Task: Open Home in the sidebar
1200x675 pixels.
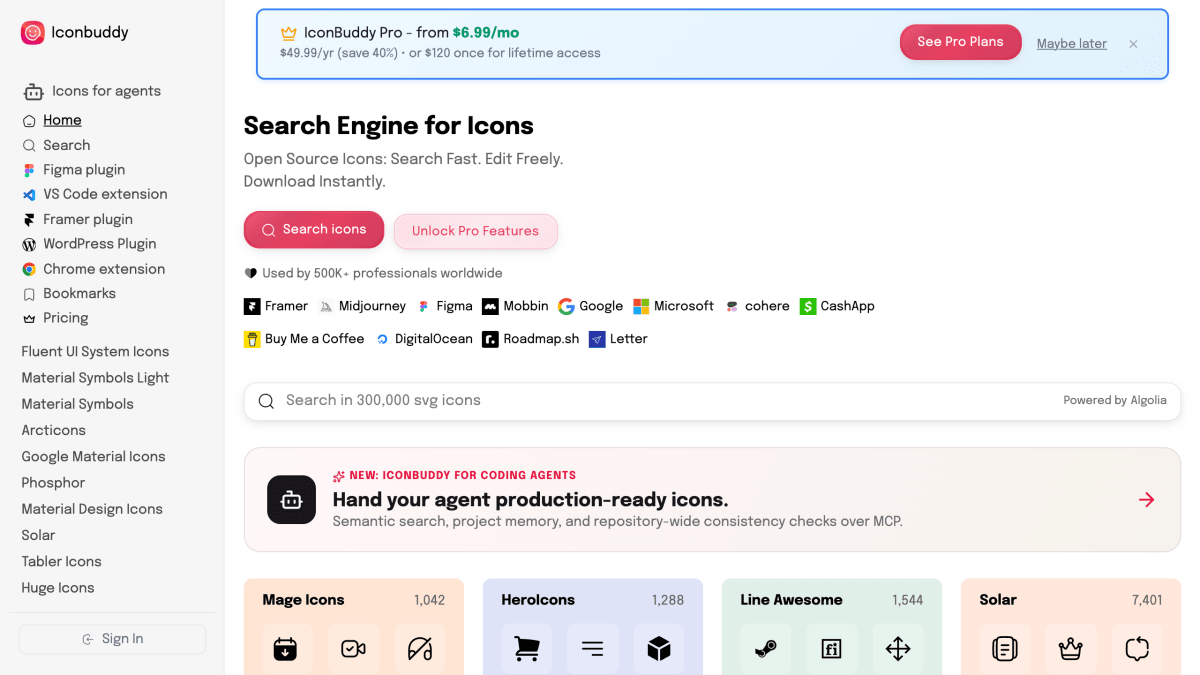Action: point(62,120)
